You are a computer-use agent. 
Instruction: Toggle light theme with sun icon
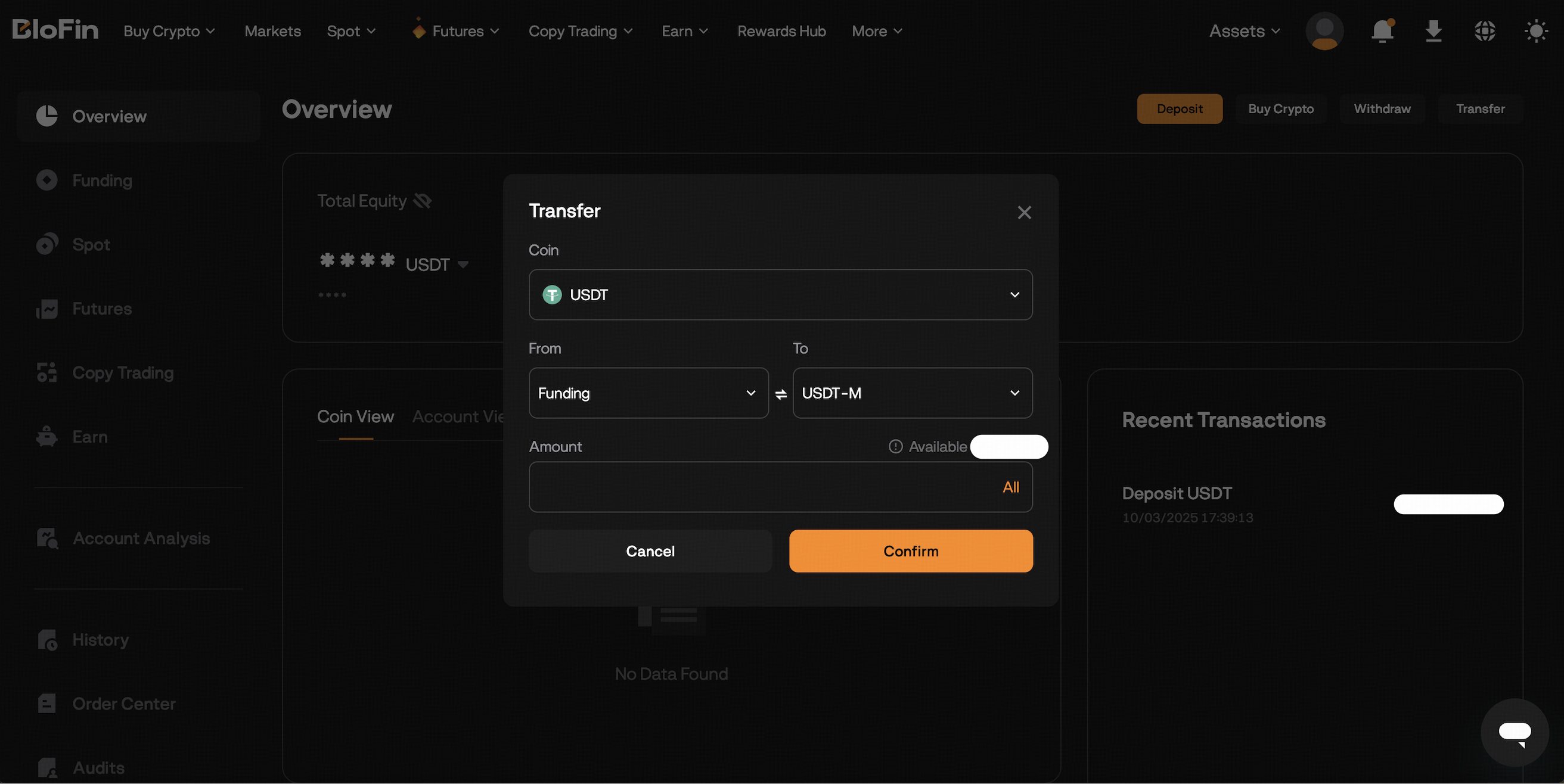pos(1536,31)
